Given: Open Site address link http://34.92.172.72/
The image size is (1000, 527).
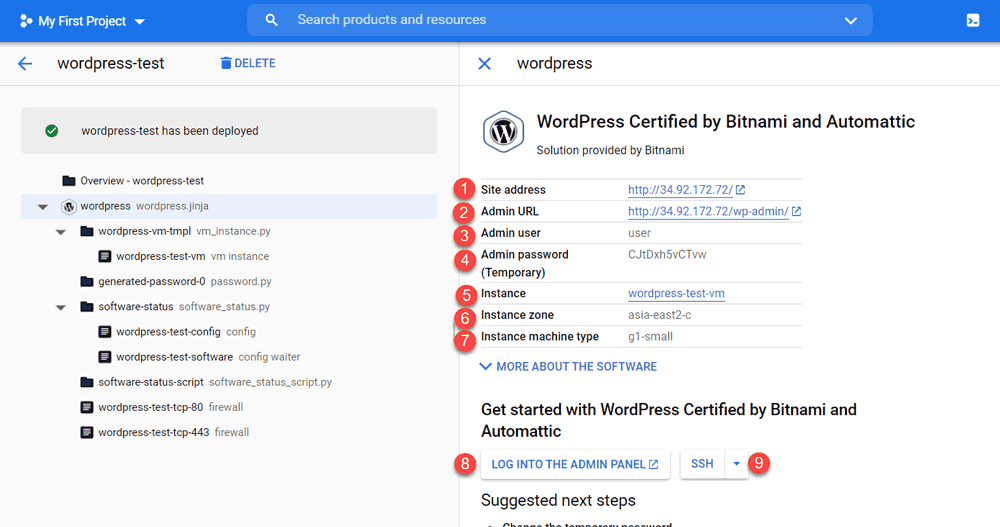Looking at the screenshot, I should (x=680, y=189).
